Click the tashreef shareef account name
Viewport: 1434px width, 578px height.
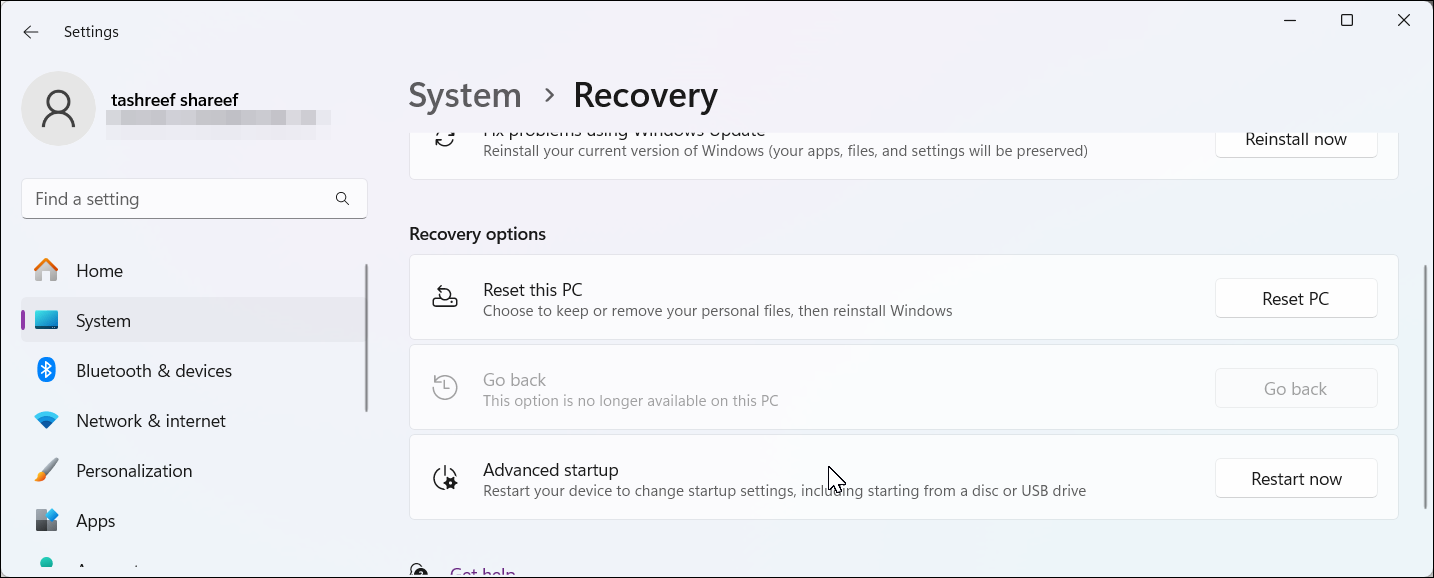(175, 100)
